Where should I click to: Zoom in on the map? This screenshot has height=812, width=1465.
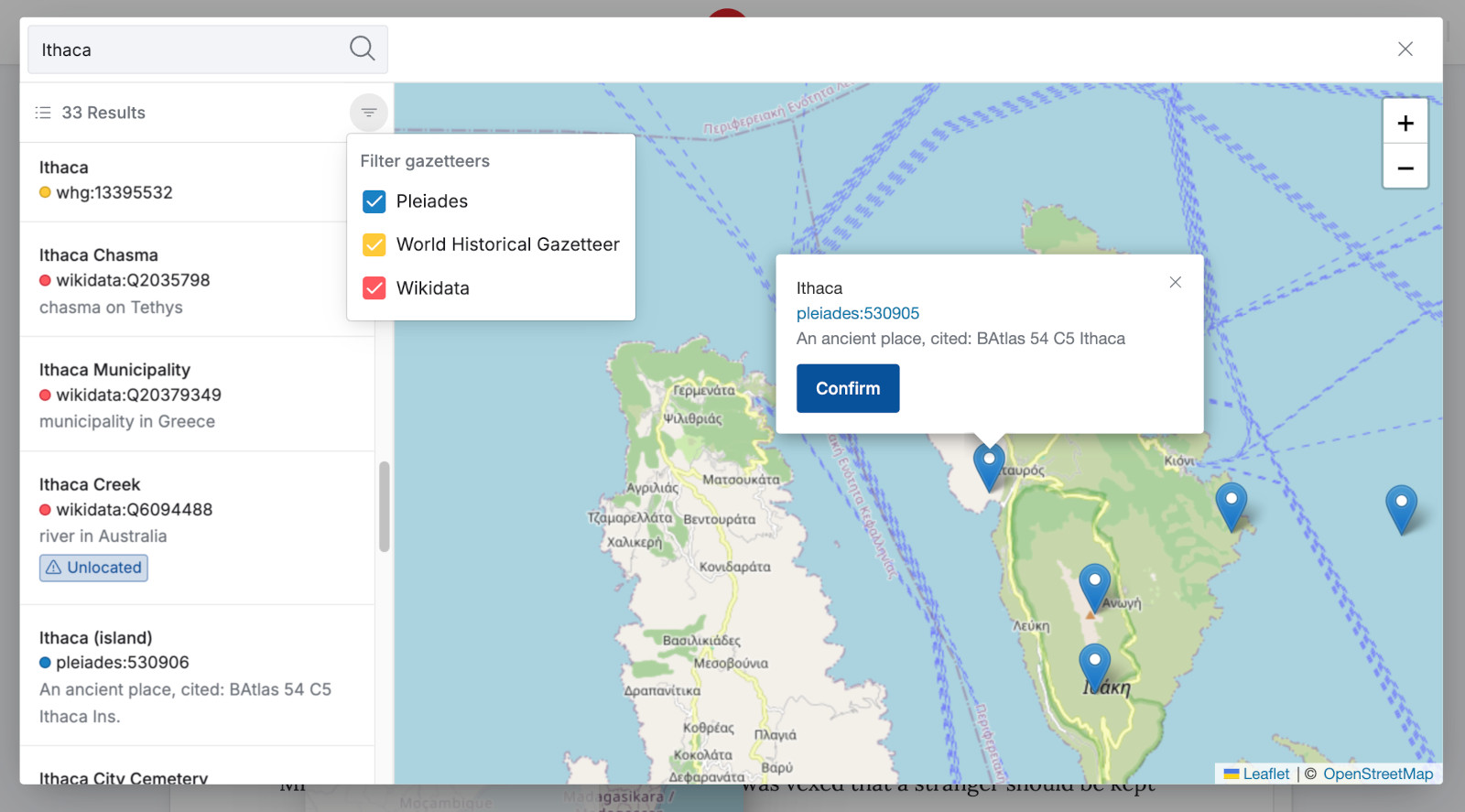1405,123
